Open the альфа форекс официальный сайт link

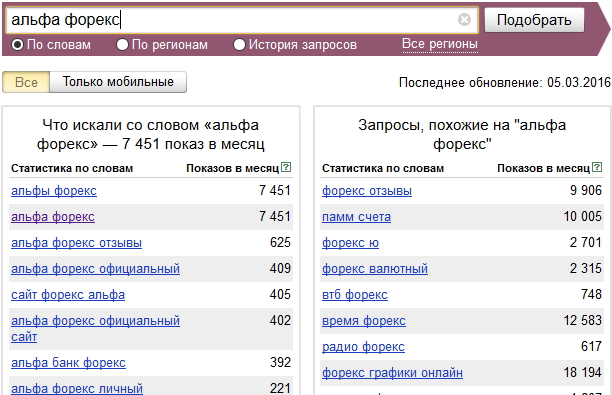tap(96, 328)
